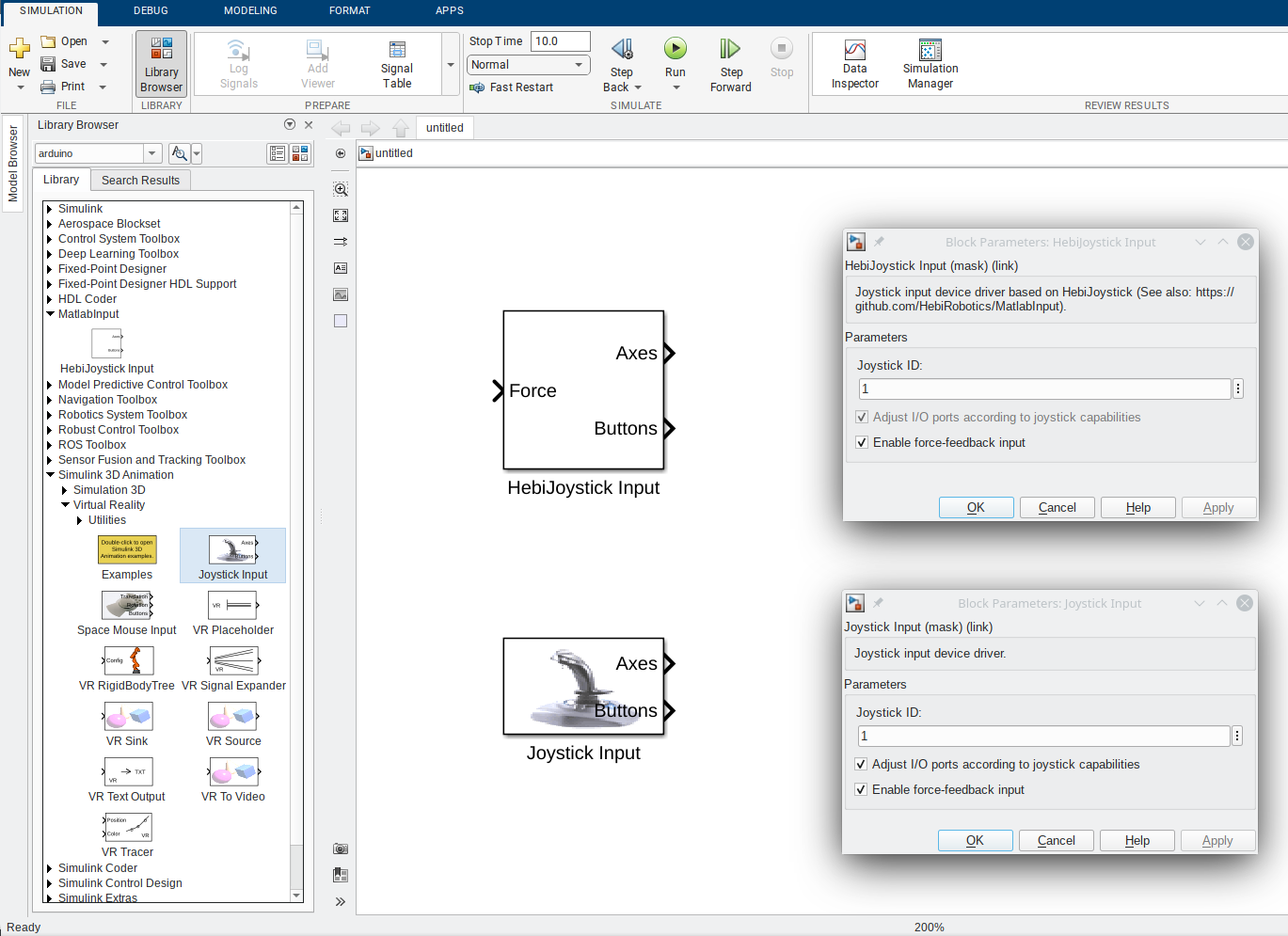Click the Log Signals icon

tap(239, 50)
